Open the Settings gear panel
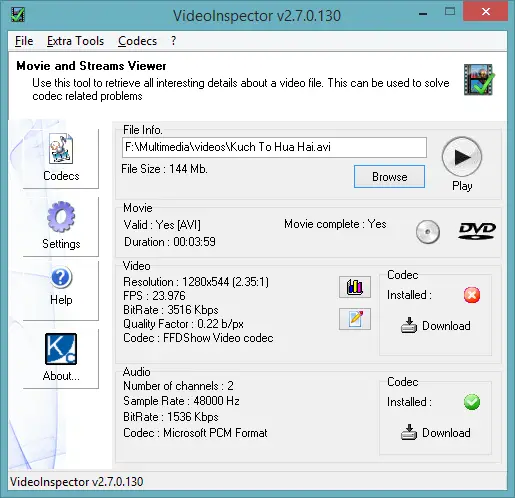Image resolution: width=515 pixels, height=498 pixels. [x=61, y=226]
